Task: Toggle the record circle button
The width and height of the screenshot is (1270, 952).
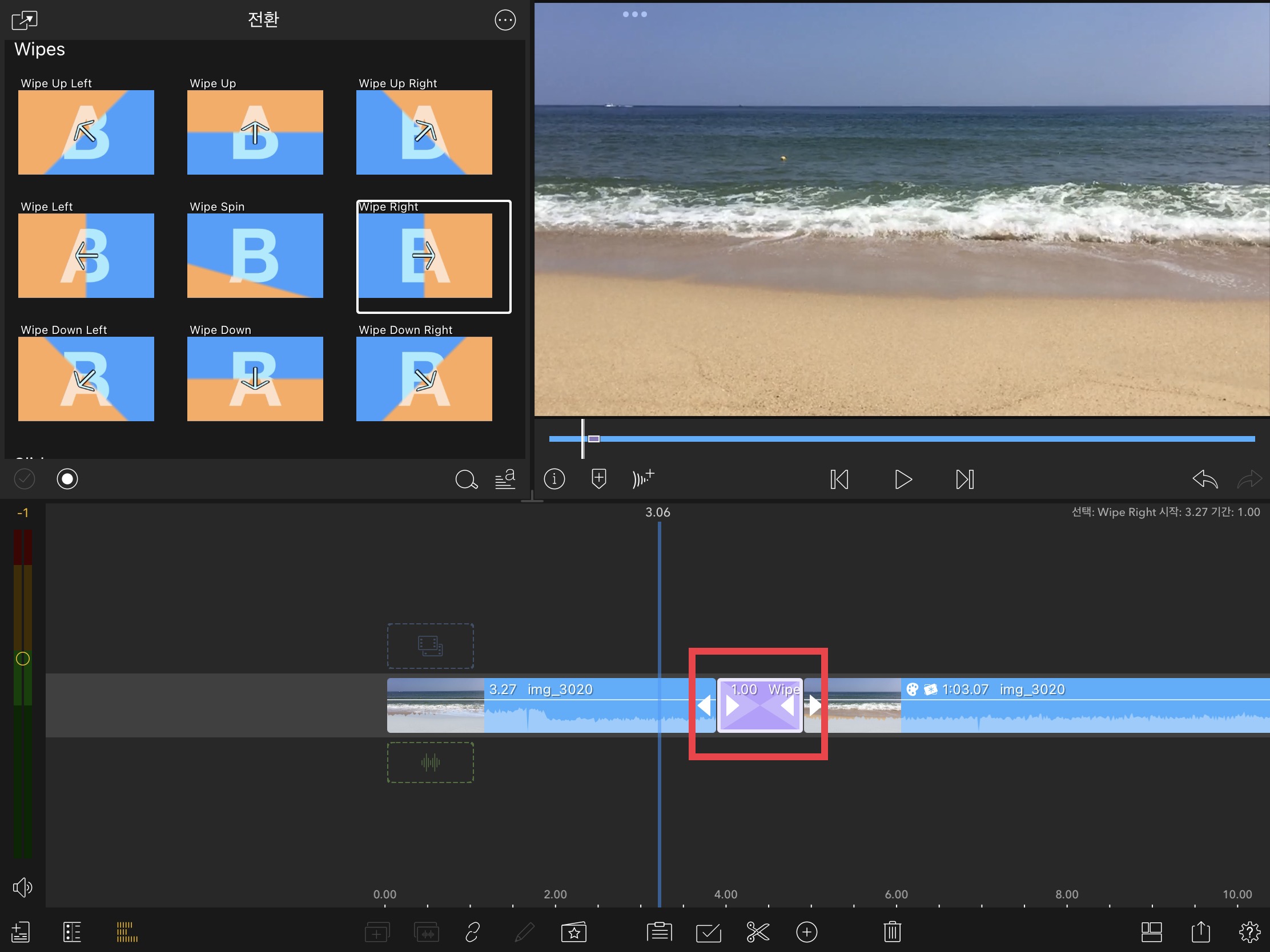Action: click(x=67, y=479)
